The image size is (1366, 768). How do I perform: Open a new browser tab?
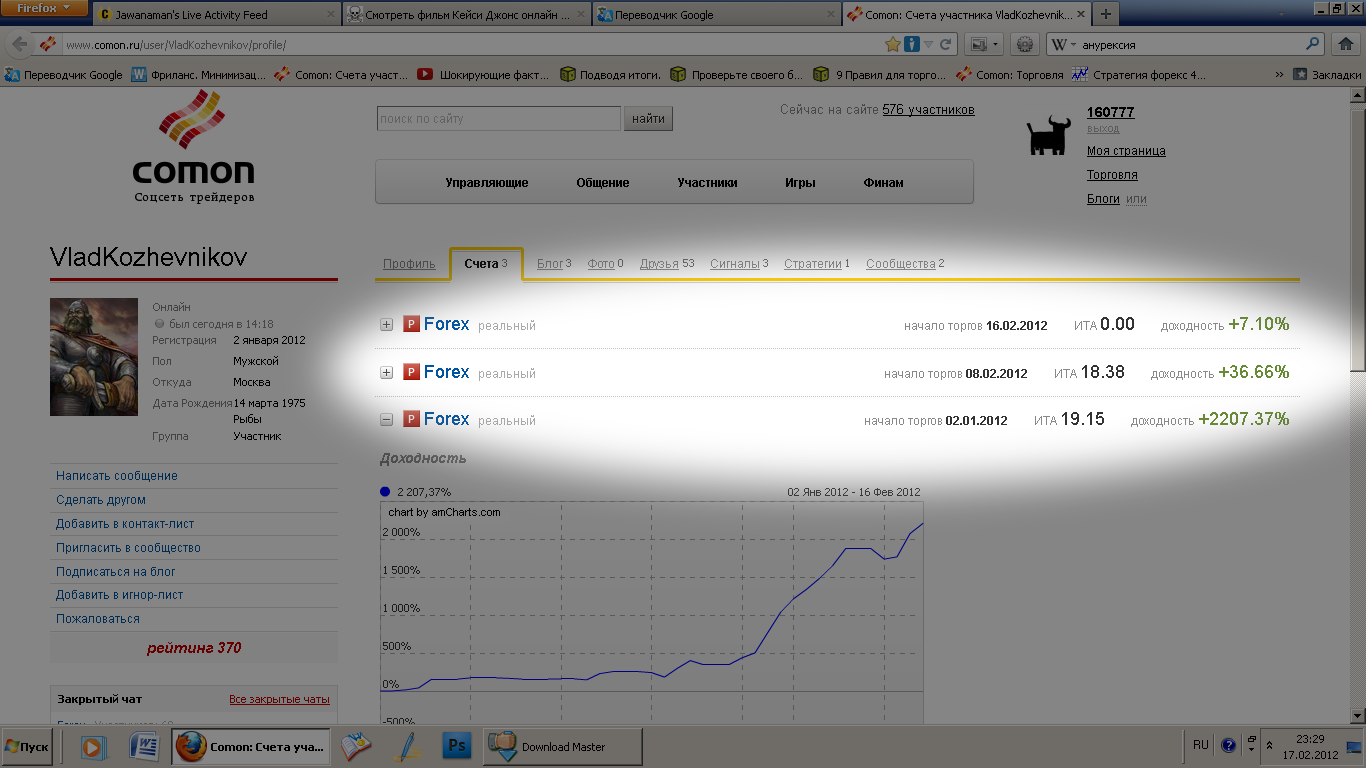pyautogui.click(x=1105, y=15)
